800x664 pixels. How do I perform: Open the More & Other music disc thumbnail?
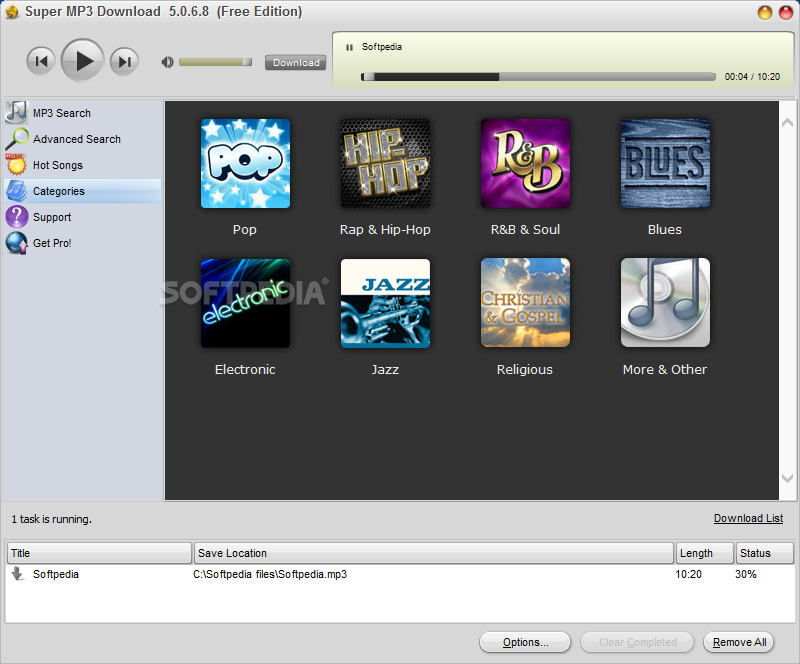click(665, 302)
